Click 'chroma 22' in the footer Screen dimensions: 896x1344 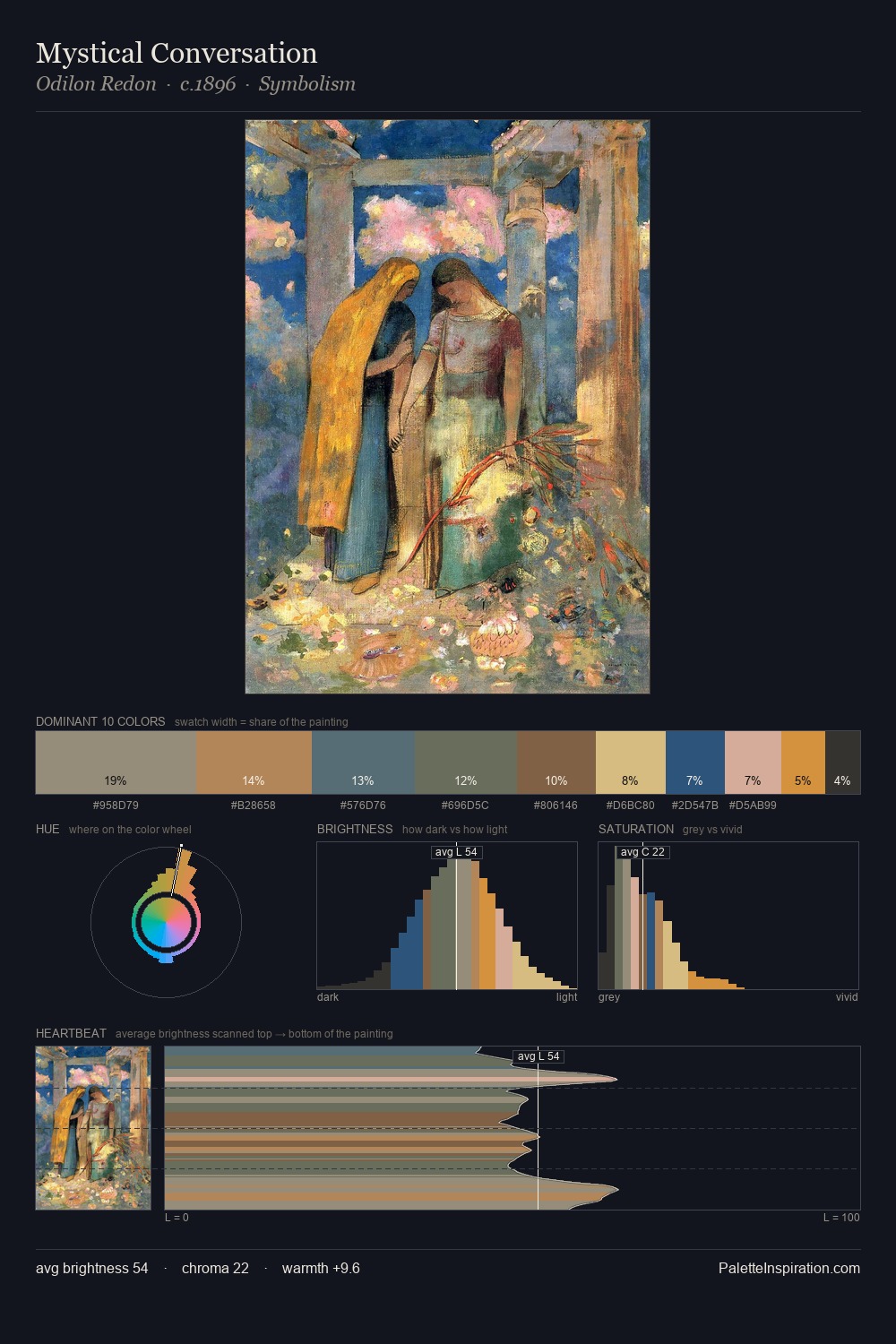[215, 1268]
